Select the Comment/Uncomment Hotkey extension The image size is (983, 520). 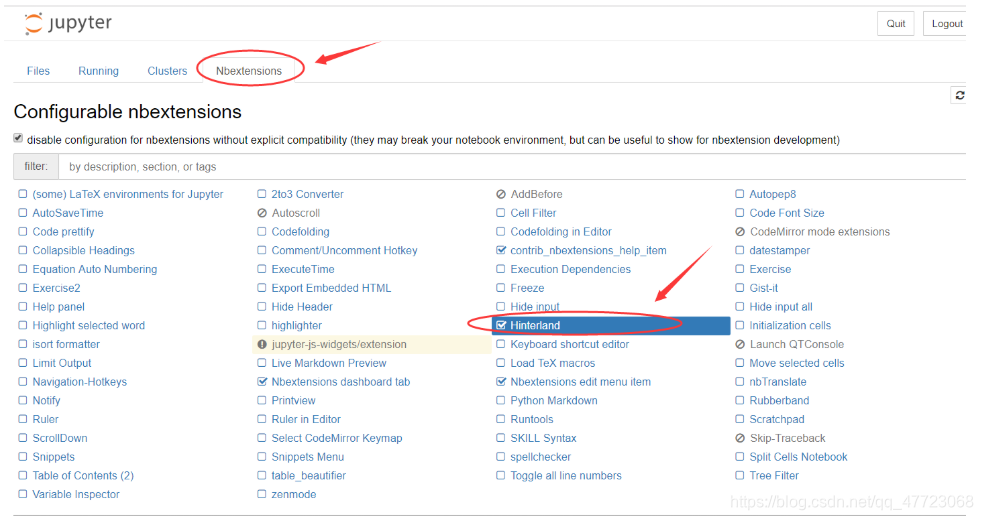[x=344, y=251]
